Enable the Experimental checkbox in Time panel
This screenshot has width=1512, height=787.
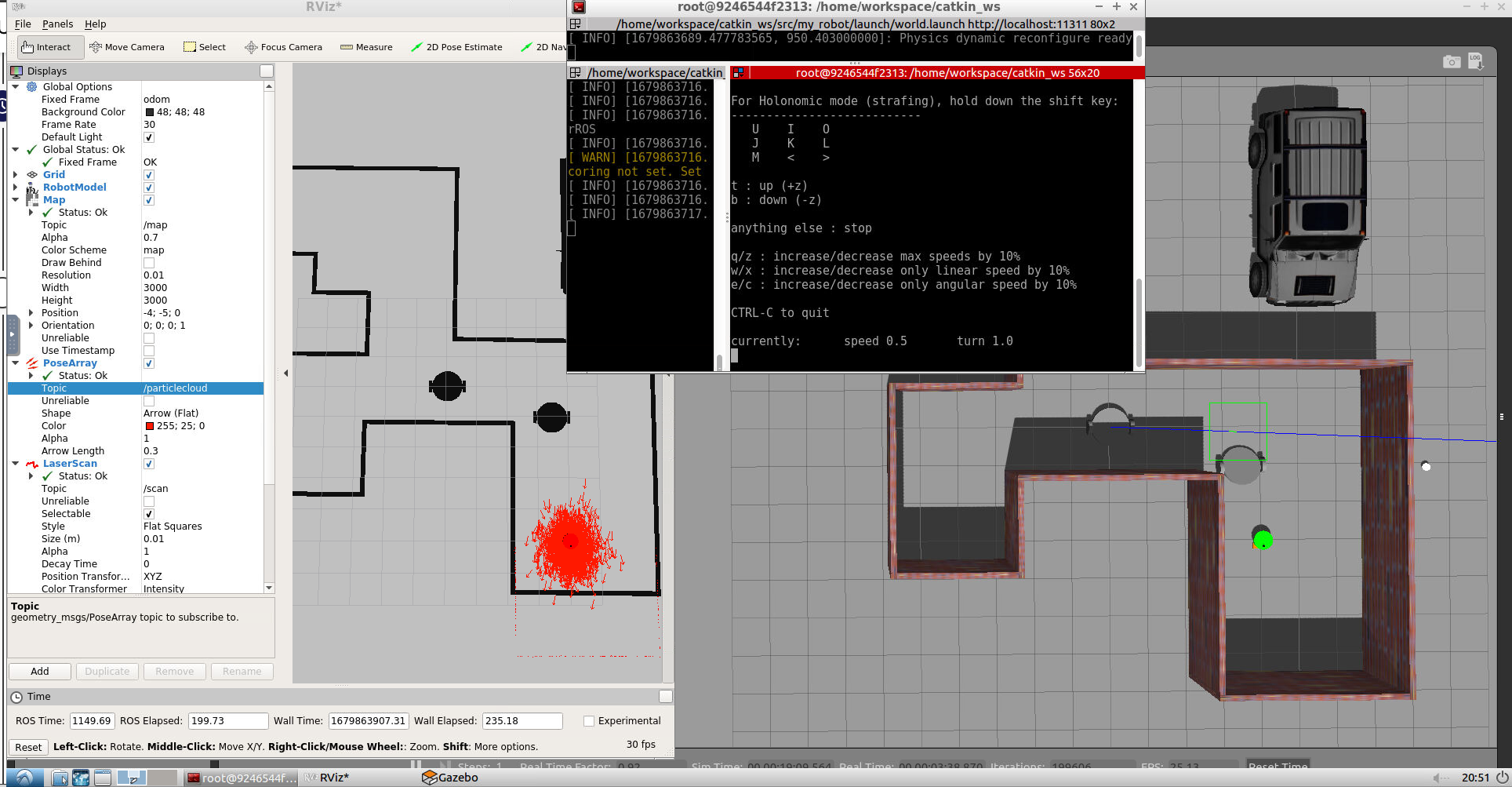point(589,721)
